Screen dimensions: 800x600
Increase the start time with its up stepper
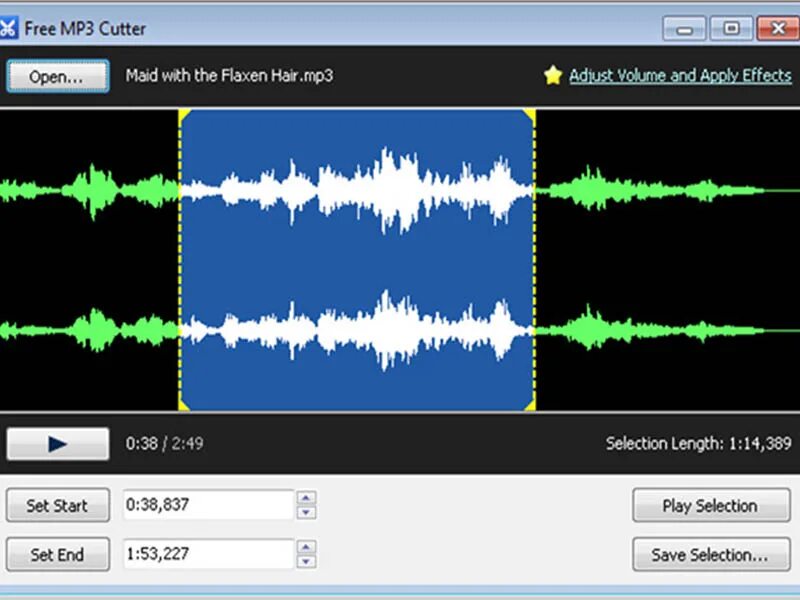(x=307, y=499)
